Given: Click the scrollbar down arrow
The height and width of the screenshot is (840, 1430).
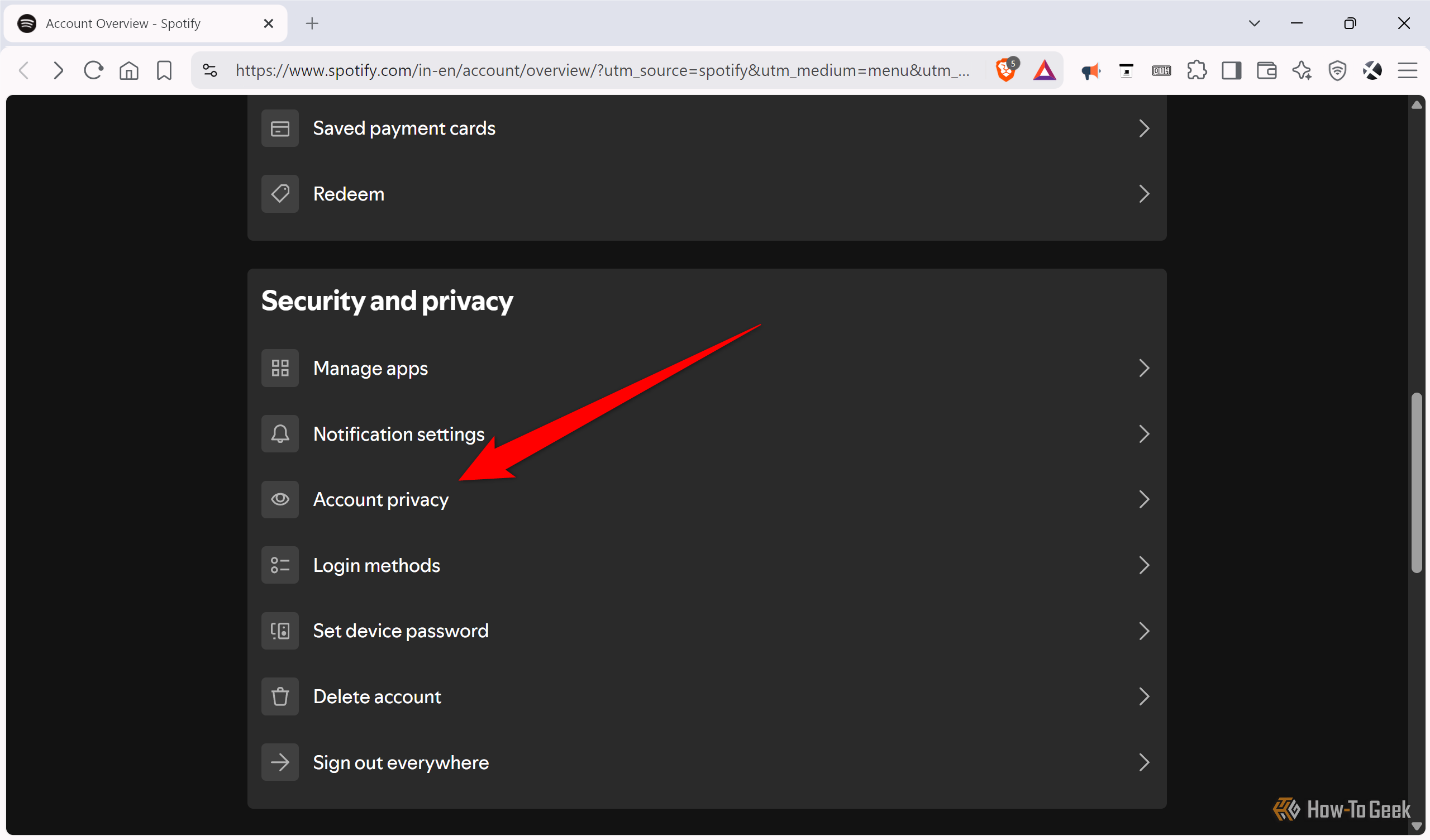Looking at the screenshot, I should coord(1417,827).
